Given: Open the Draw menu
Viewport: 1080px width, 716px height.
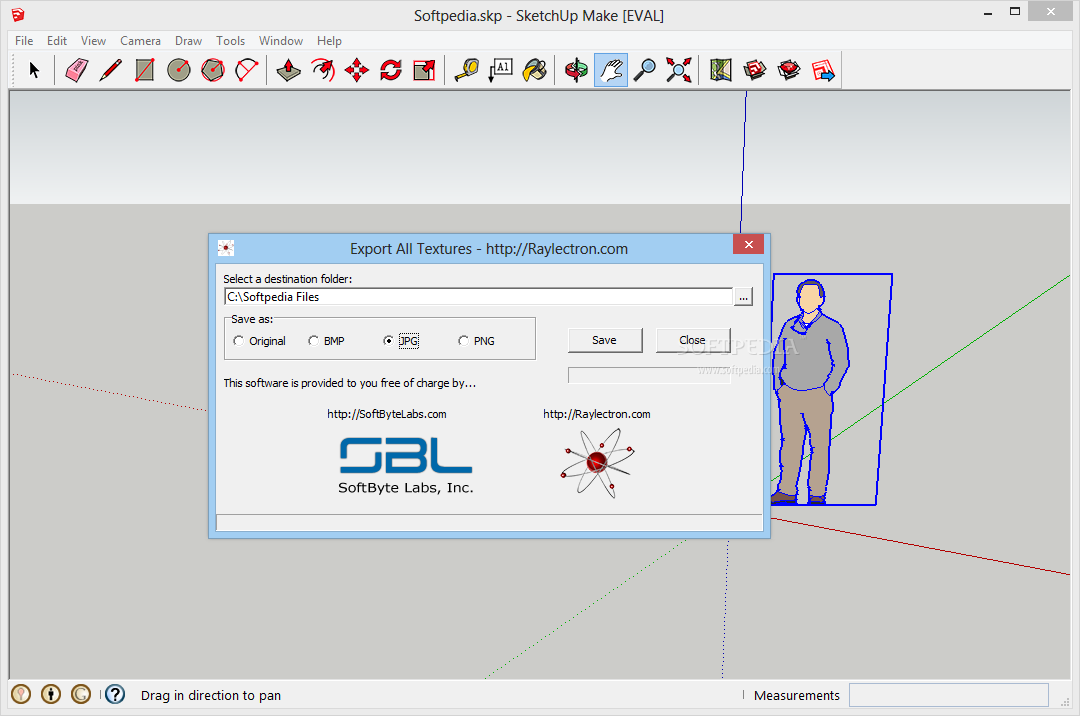Looking at the screenshot, I should pyautogui.click(x=188, y=41).
